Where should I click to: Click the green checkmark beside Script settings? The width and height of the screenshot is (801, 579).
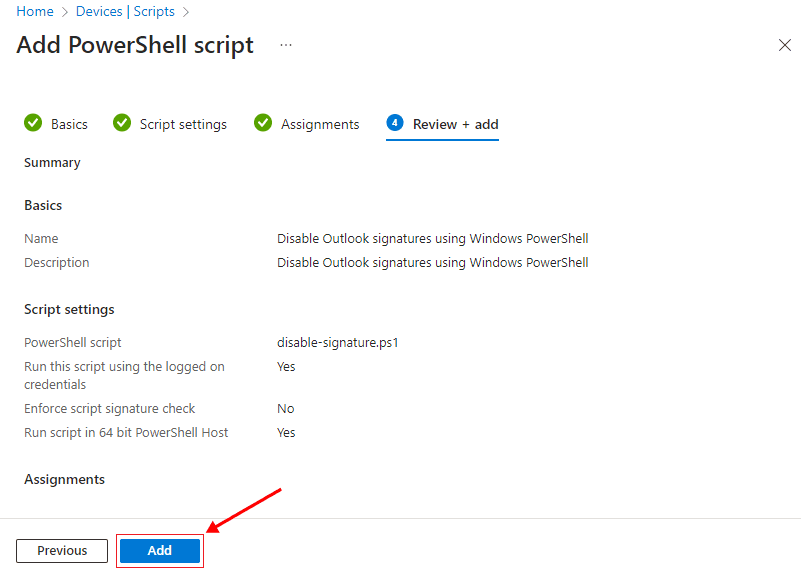coord(122,123)
